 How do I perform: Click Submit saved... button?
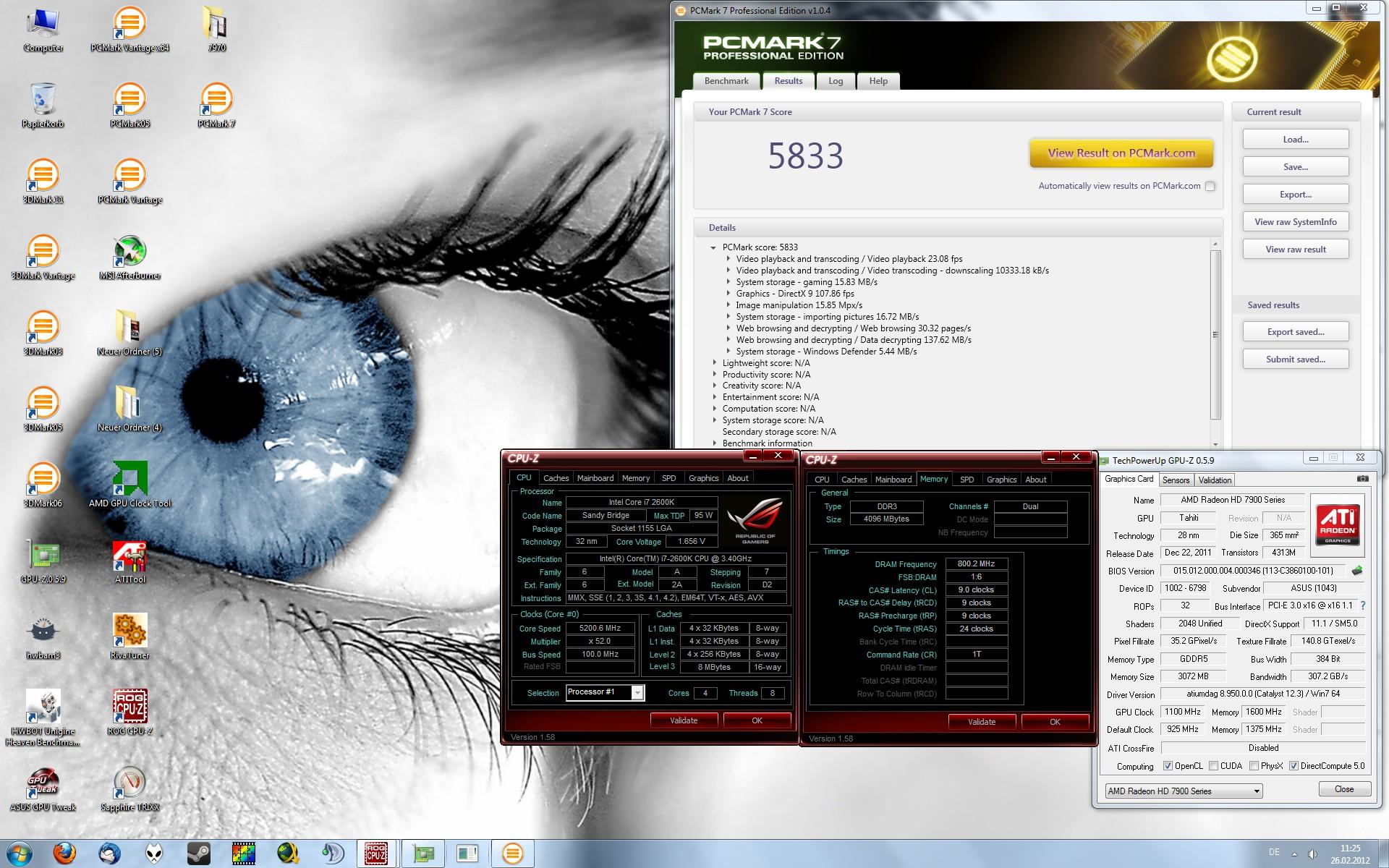1296,359
